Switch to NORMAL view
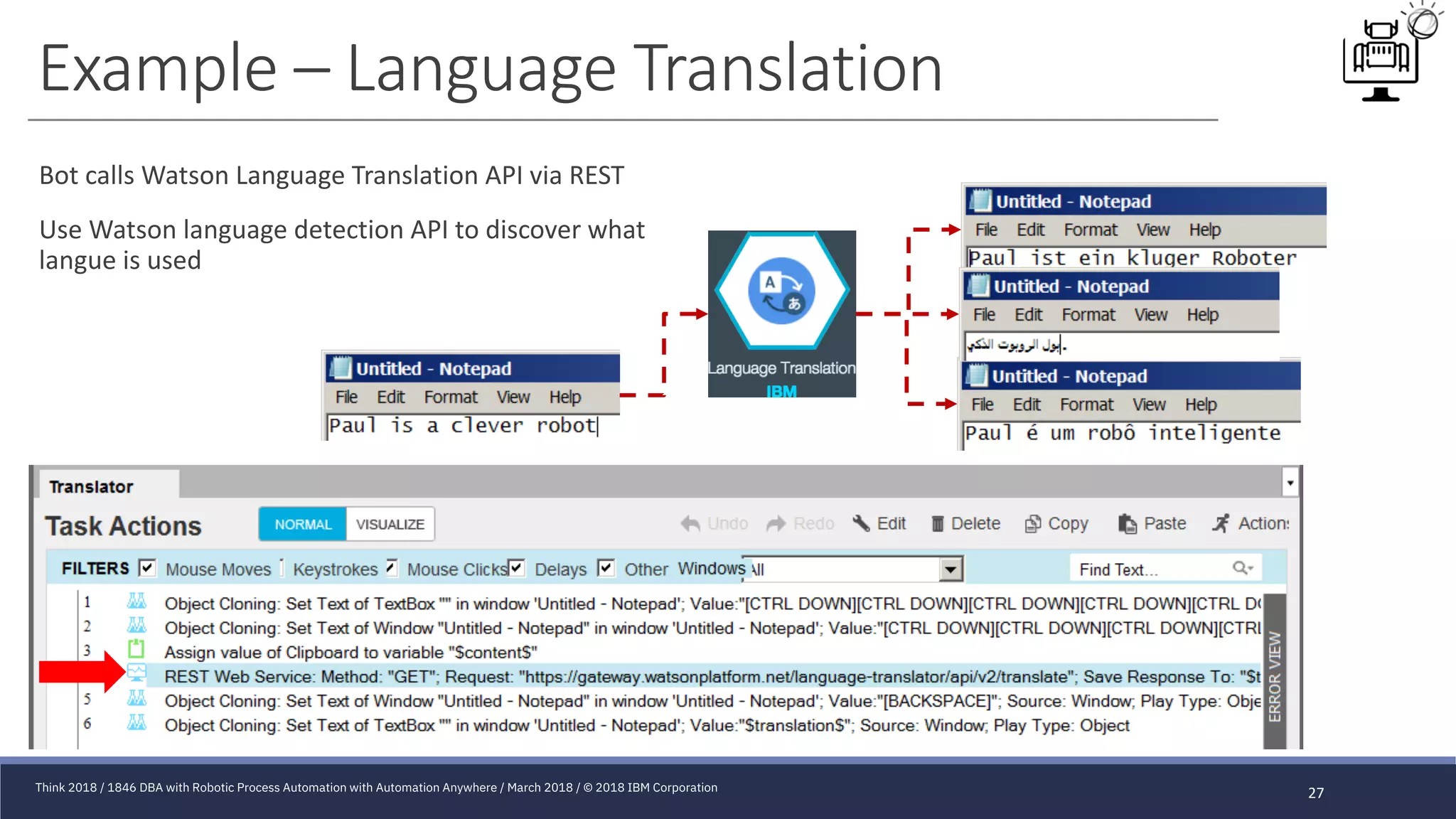1456x819 pixels. coord(303,524)
